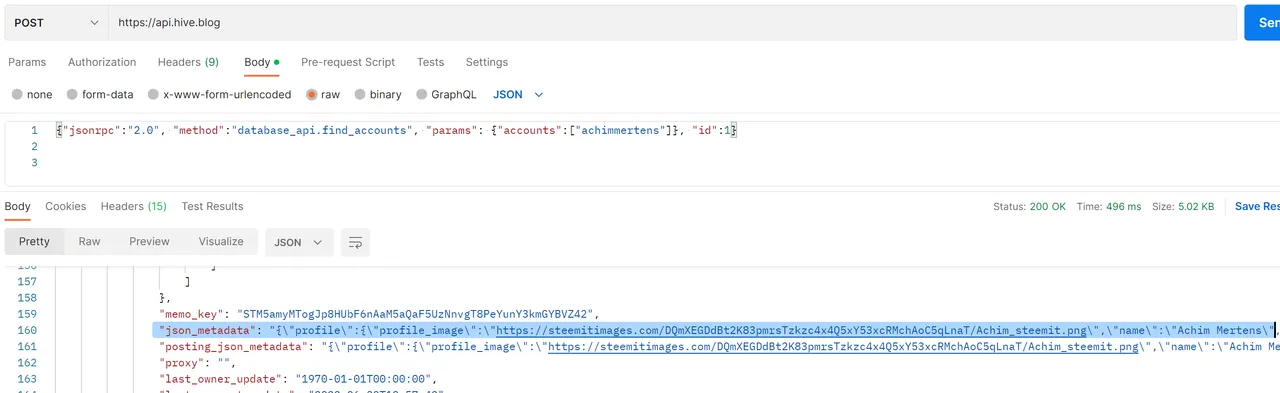Switch to Pretty response view
Viewport: 1280px width, 393px height.
[34, 242]
